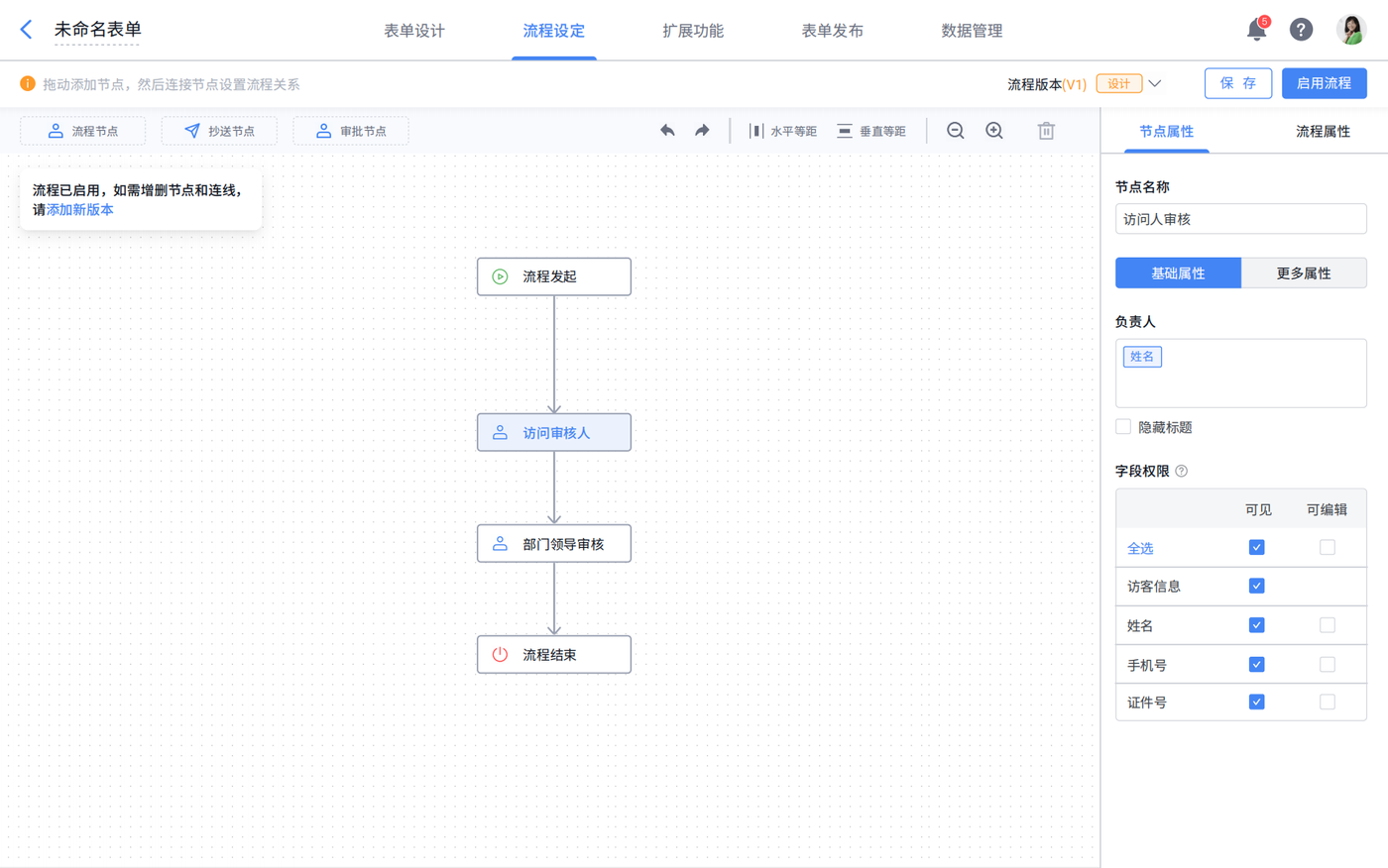Enable 姓名 editable checkbox
This screenshot has height=868, width=1388.
1328,625
